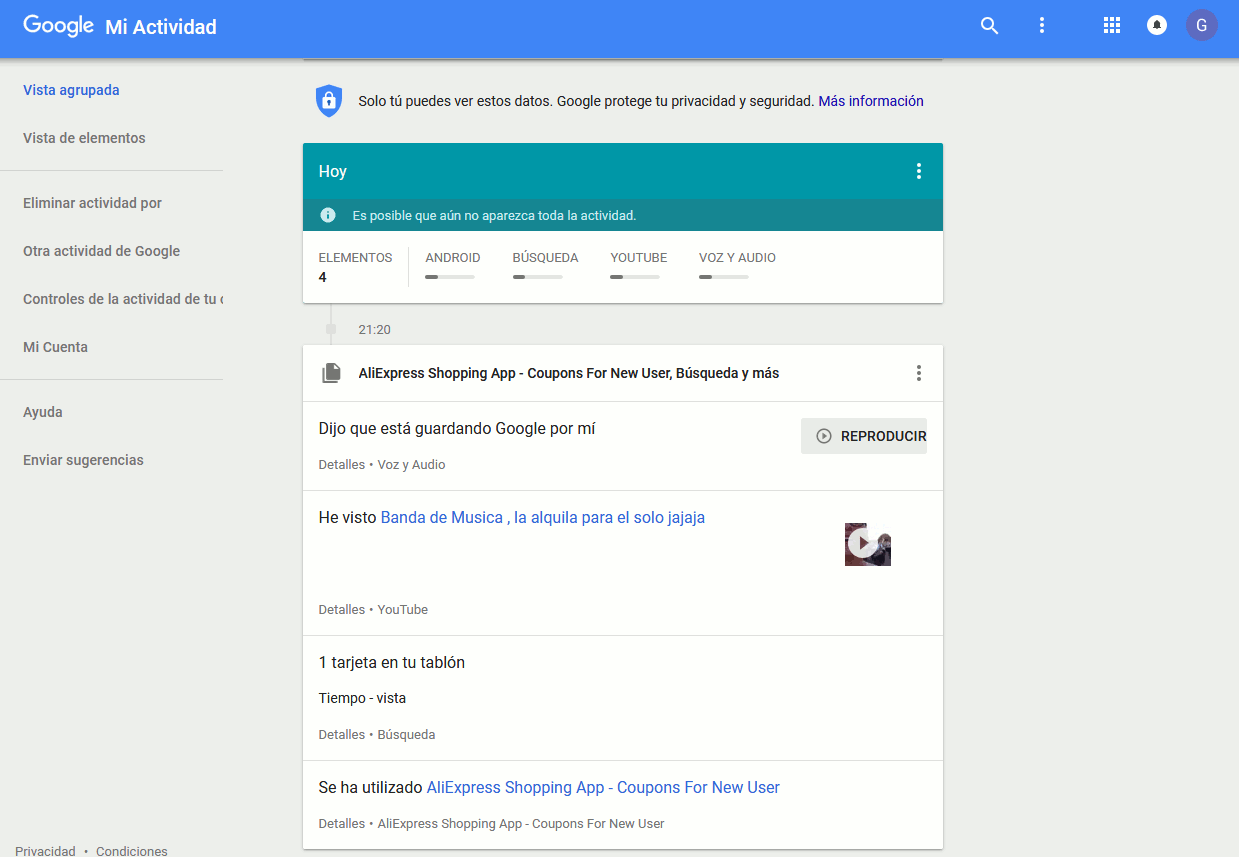Click the search magnifier icon in header

tap(989, 26)
